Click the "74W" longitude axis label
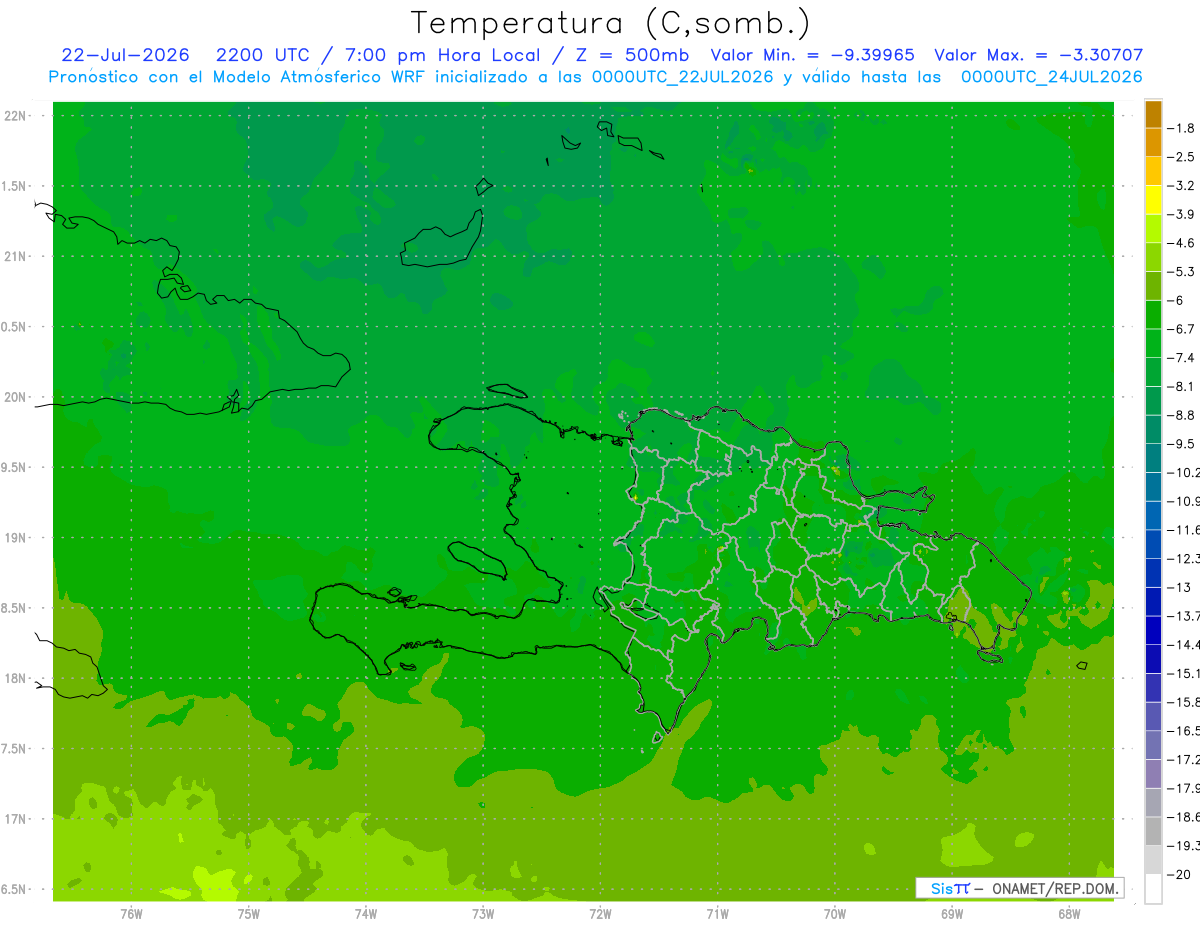This screenshot has width=1200, height=927. tap(365, 914)
